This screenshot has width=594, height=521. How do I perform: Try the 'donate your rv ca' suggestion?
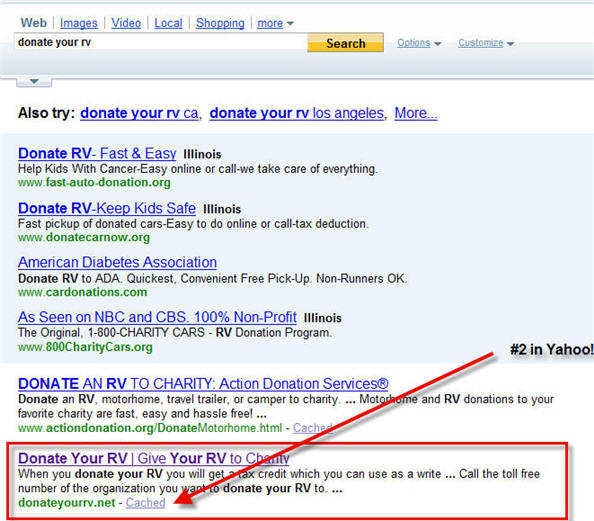pyautogui.click(x=139, y=113)
